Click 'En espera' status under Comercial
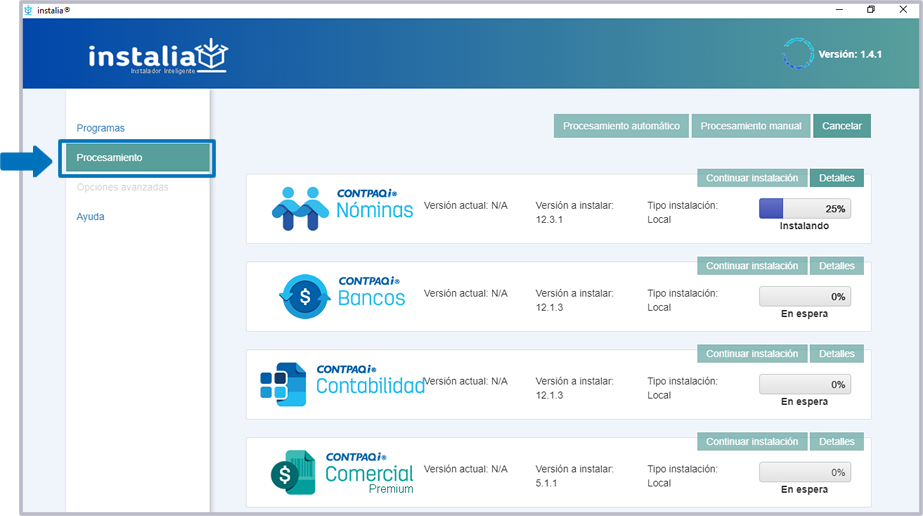This screenshot has height=516, width=923. tap(804, 490)
